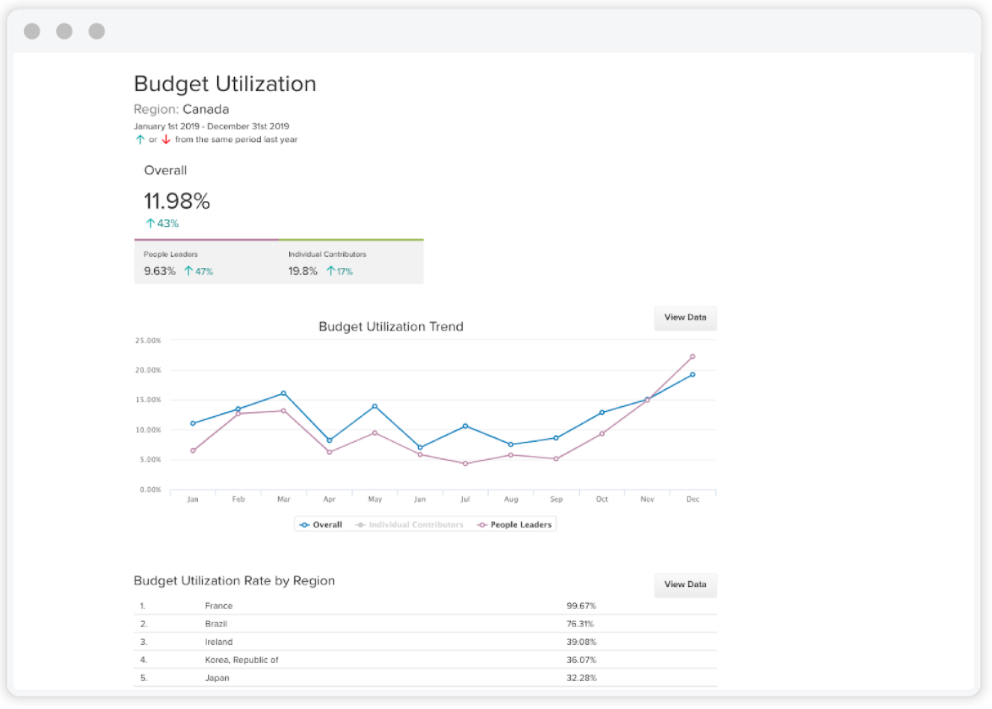Toggle the Overall series in chart legend

(321, 525)
